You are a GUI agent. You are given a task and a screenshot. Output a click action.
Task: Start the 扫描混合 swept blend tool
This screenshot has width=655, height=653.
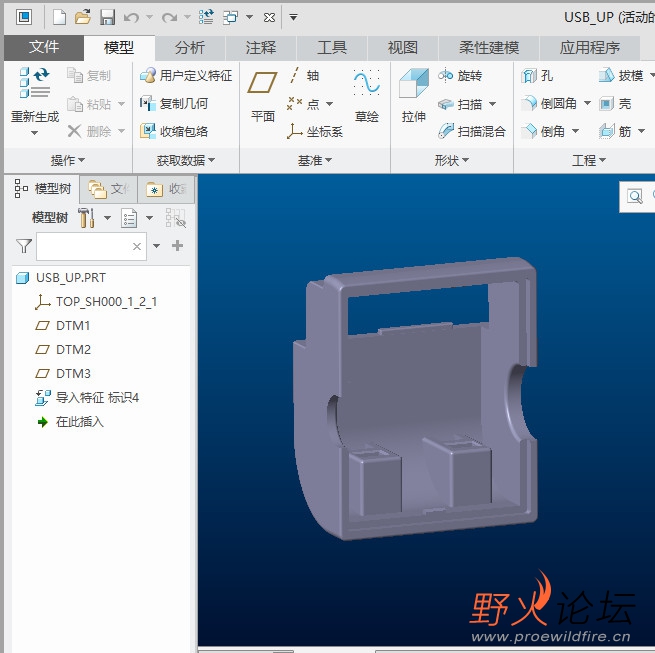point(472,131)
